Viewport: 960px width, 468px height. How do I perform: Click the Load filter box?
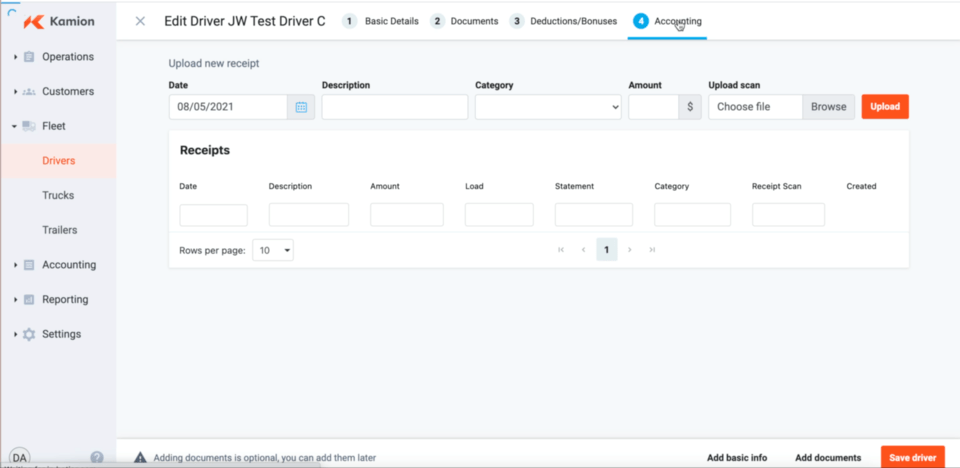point(499,215)
